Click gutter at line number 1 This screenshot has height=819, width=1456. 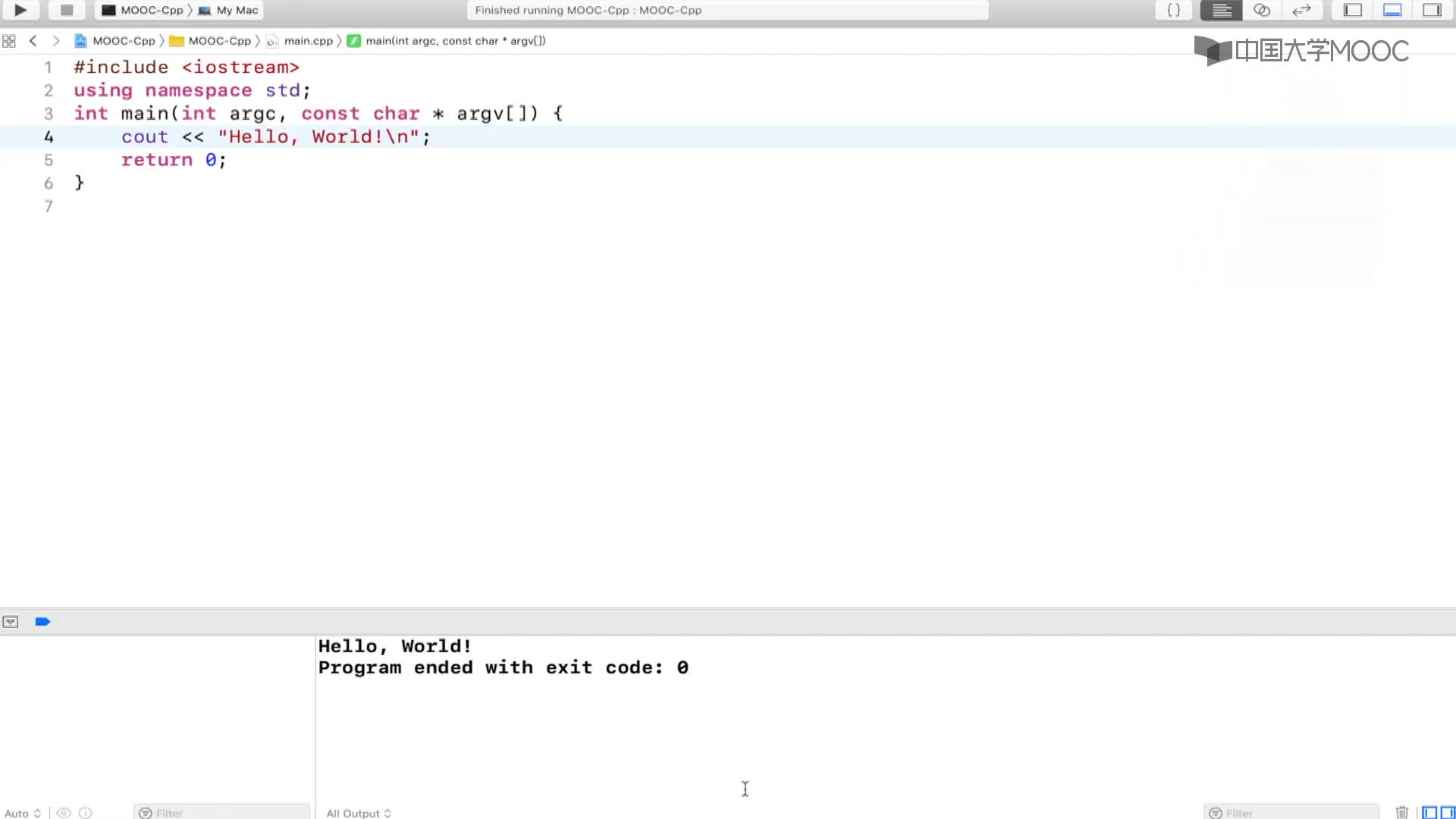pyautogui.click(x=48, y=67)
